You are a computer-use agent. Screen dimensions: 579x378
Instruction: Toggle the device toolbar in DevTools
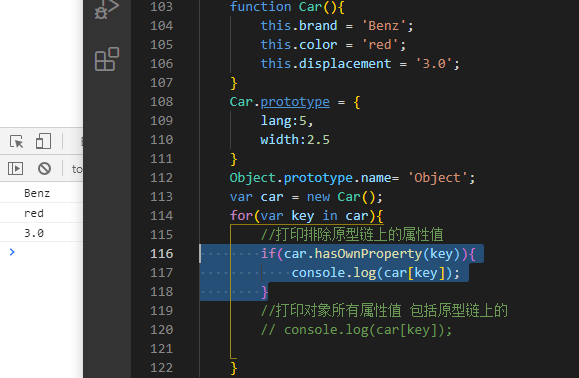pyautogui.click(x=44, y=141)
